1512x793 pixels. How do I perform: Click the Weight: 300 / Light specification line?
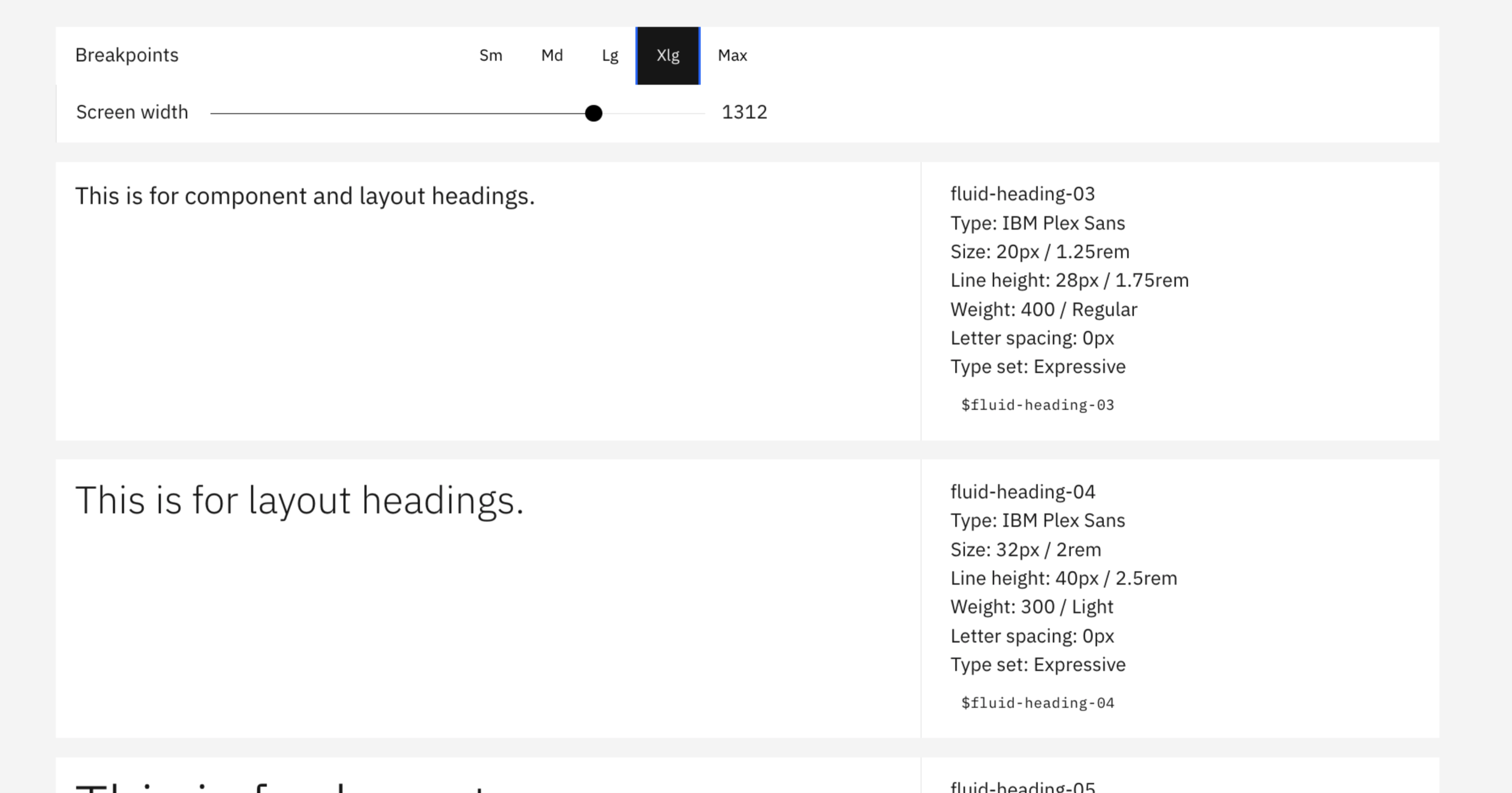click(1031, 606)
